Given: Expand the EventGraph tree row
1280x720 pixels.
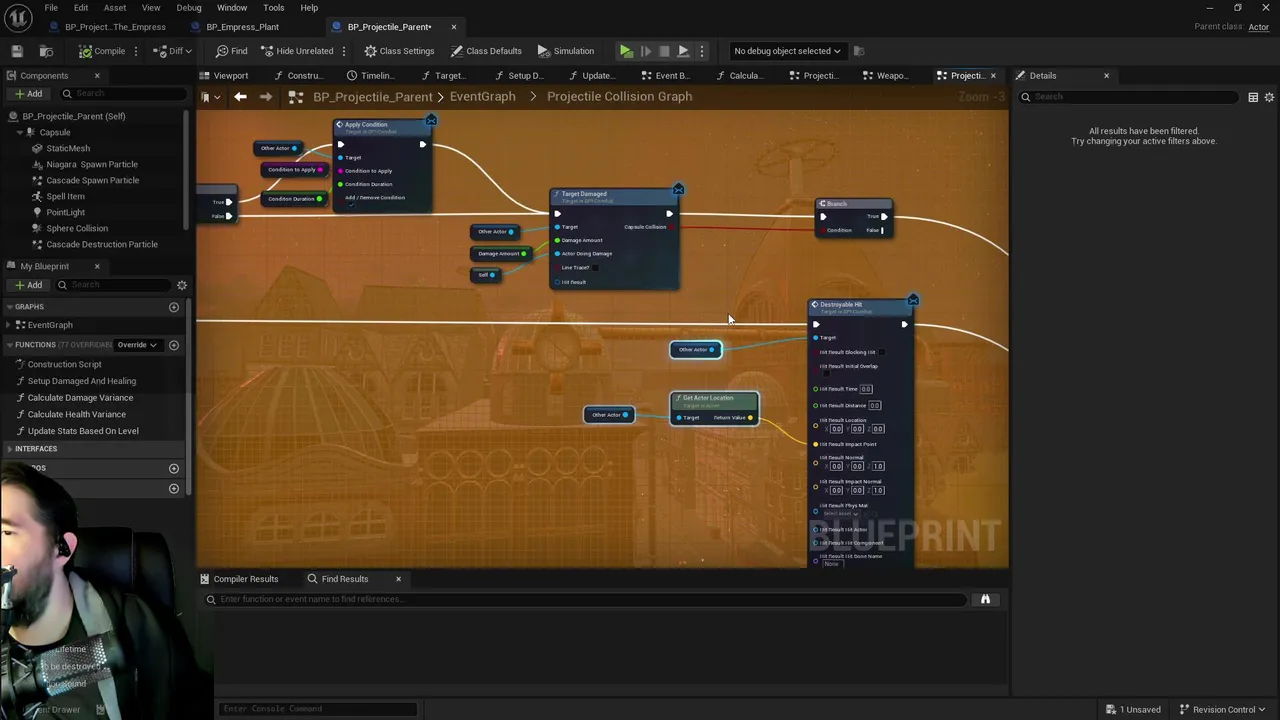Looking at the screenshot, I should coord(8,325).
